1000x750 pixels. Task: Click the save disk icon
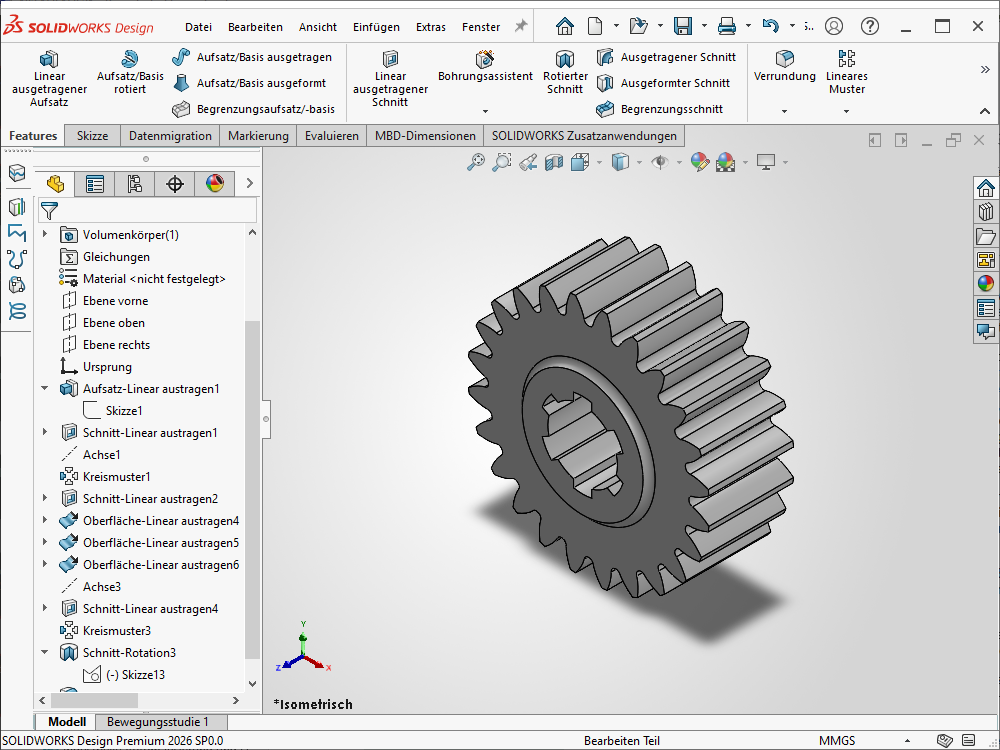[683, 26]
